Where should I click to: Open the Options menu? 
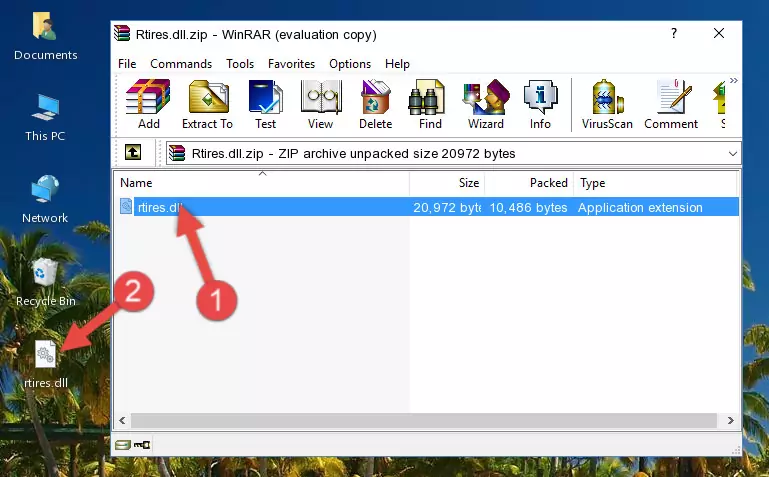(350, 64)
